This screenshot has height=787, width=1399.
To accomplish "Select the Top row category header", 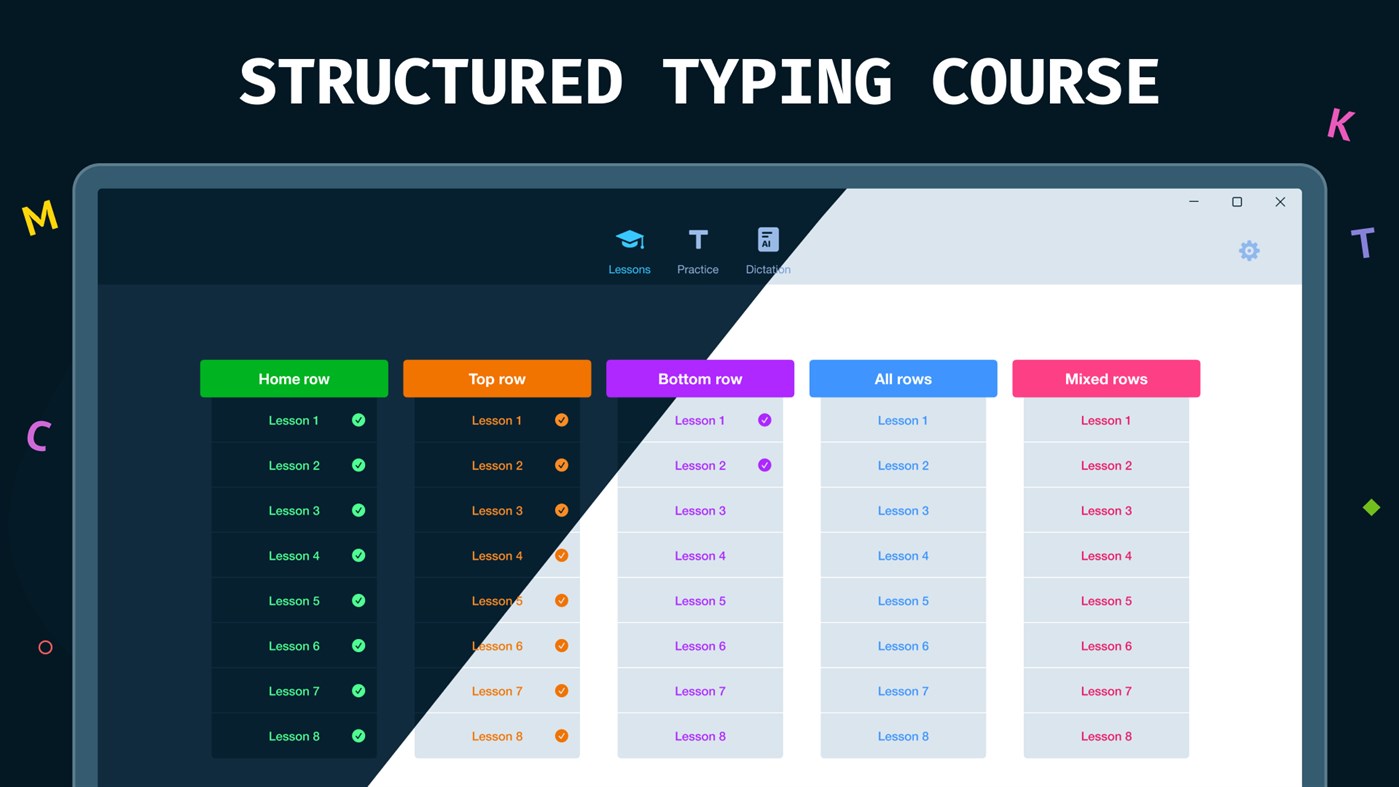I will tap(496, 378).
